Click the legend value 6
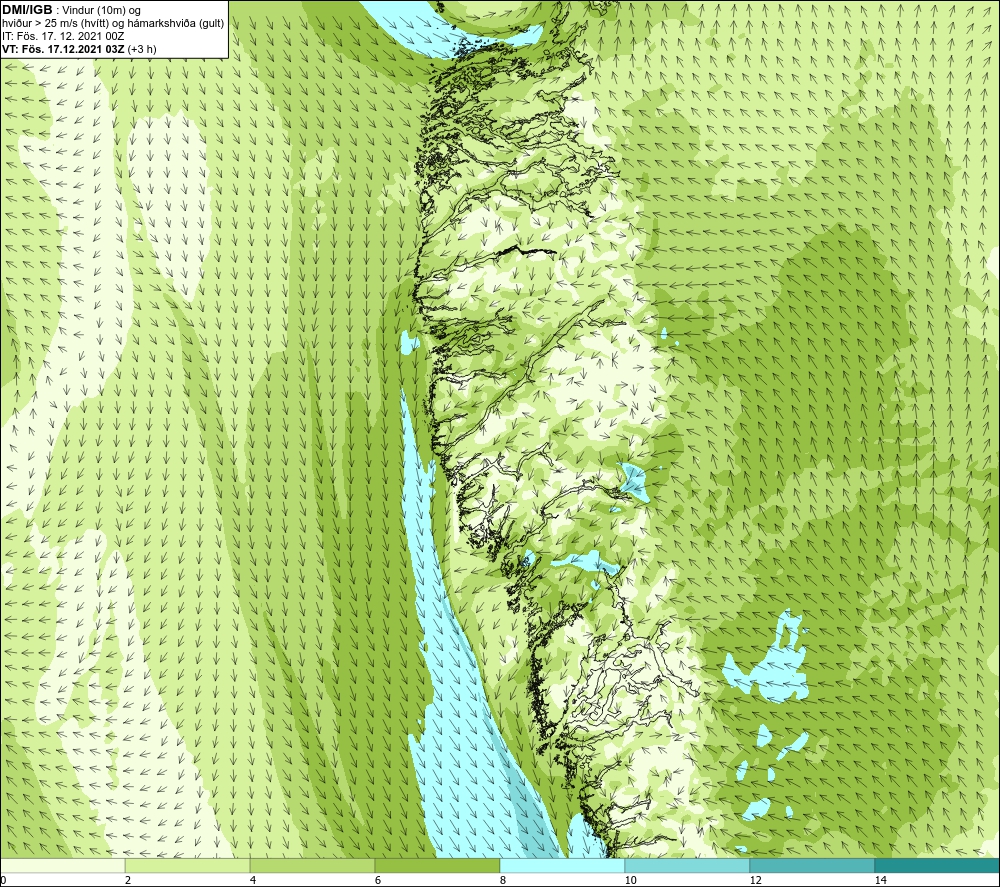The height and width of the screenshot is (887, 1000). click(378, 881)
